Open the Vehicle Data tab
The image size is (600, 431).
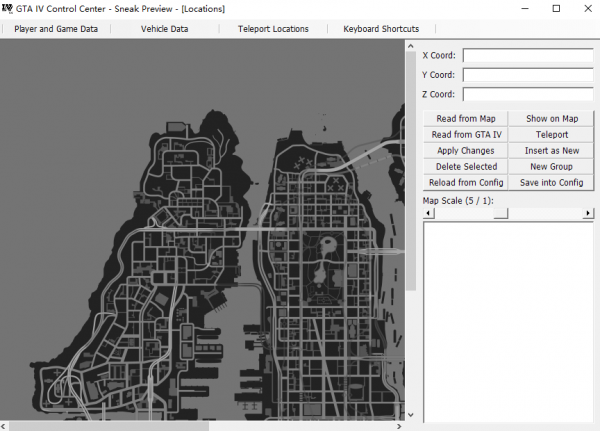[164, 29]
